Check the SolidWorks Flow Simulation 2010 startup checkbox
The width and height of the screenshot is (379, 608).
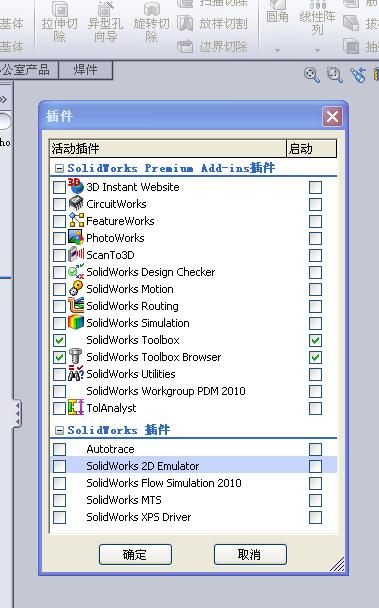[315, 484]
